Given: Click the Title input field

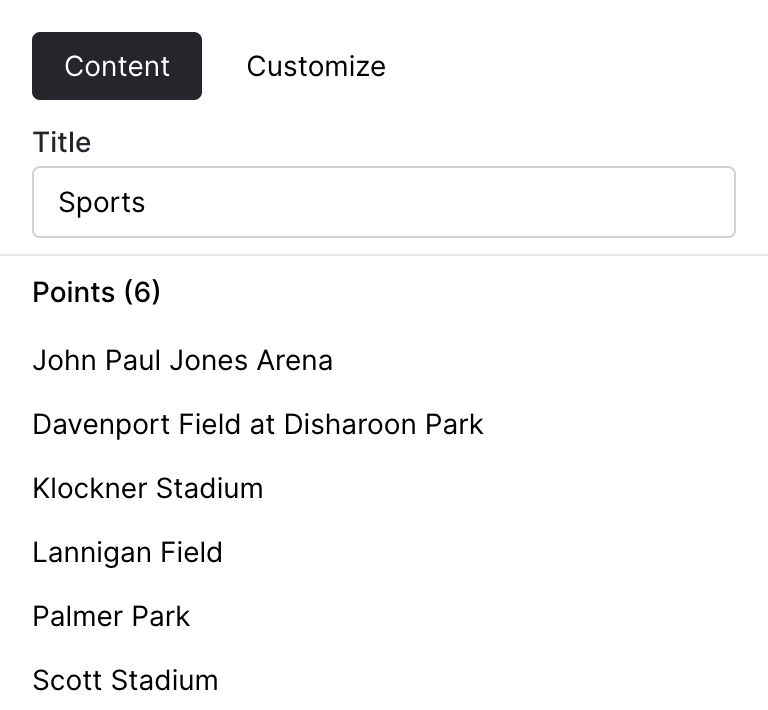Looking at the screenshot, I should click(x=384, y=202).
